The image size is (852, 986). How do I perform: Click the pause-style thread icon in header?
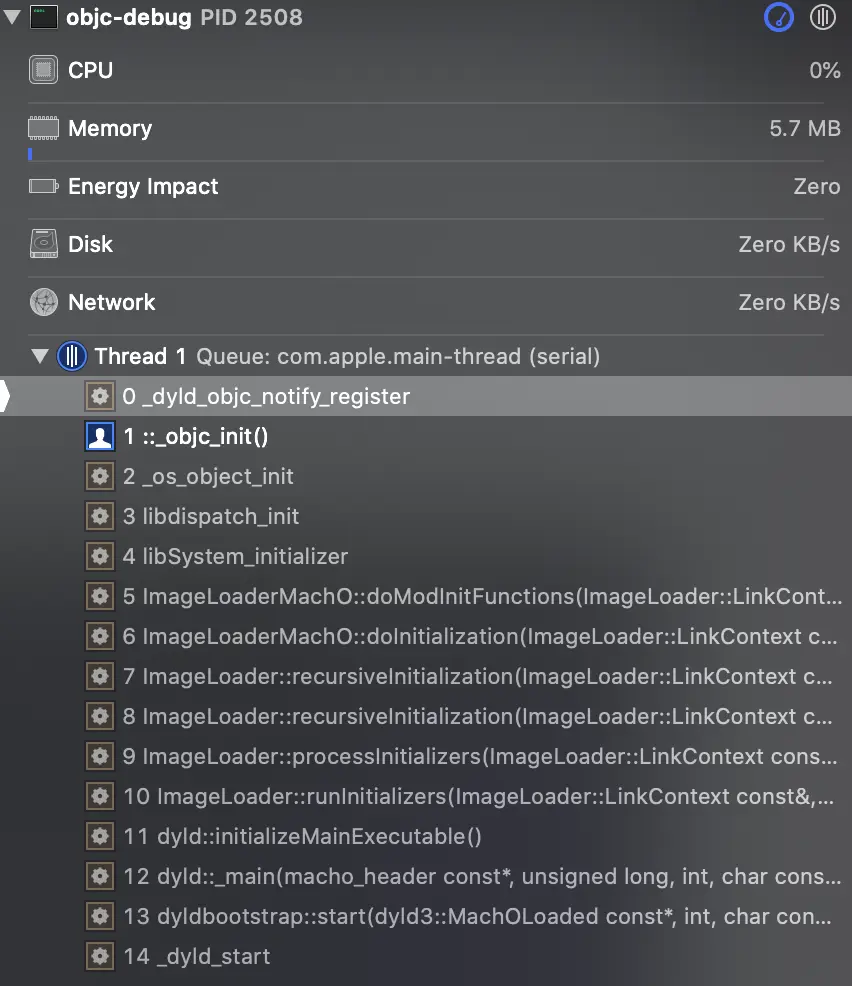(822, 17)
